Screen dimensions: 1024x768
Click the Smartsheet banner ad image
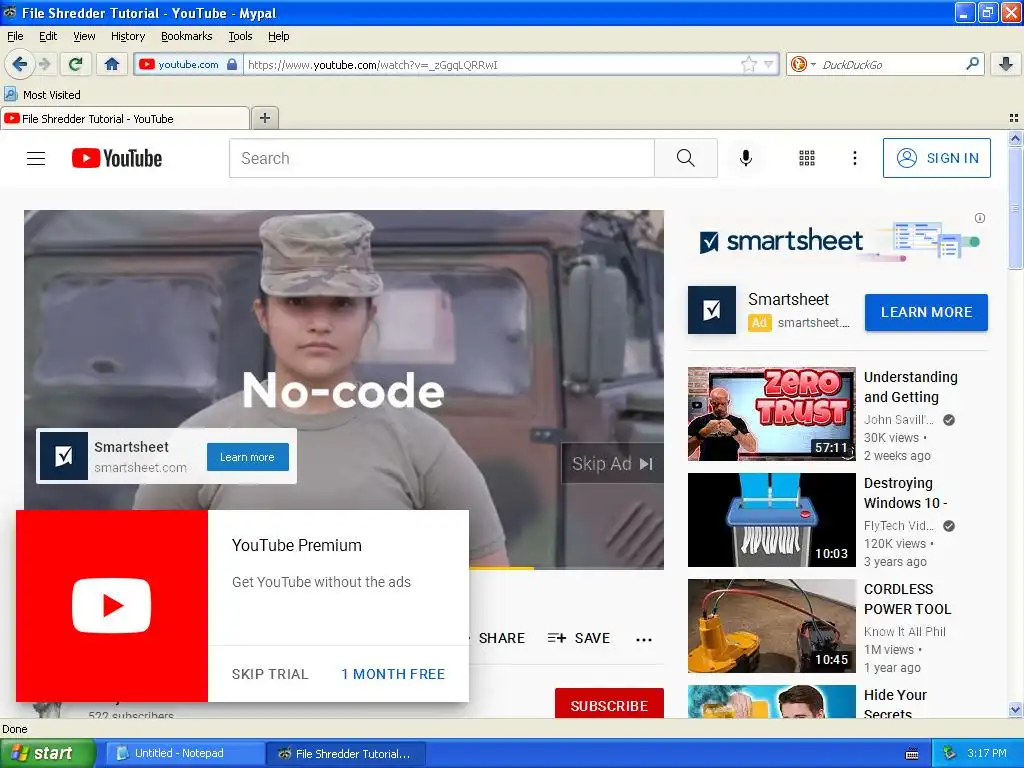tap(839, 242)
